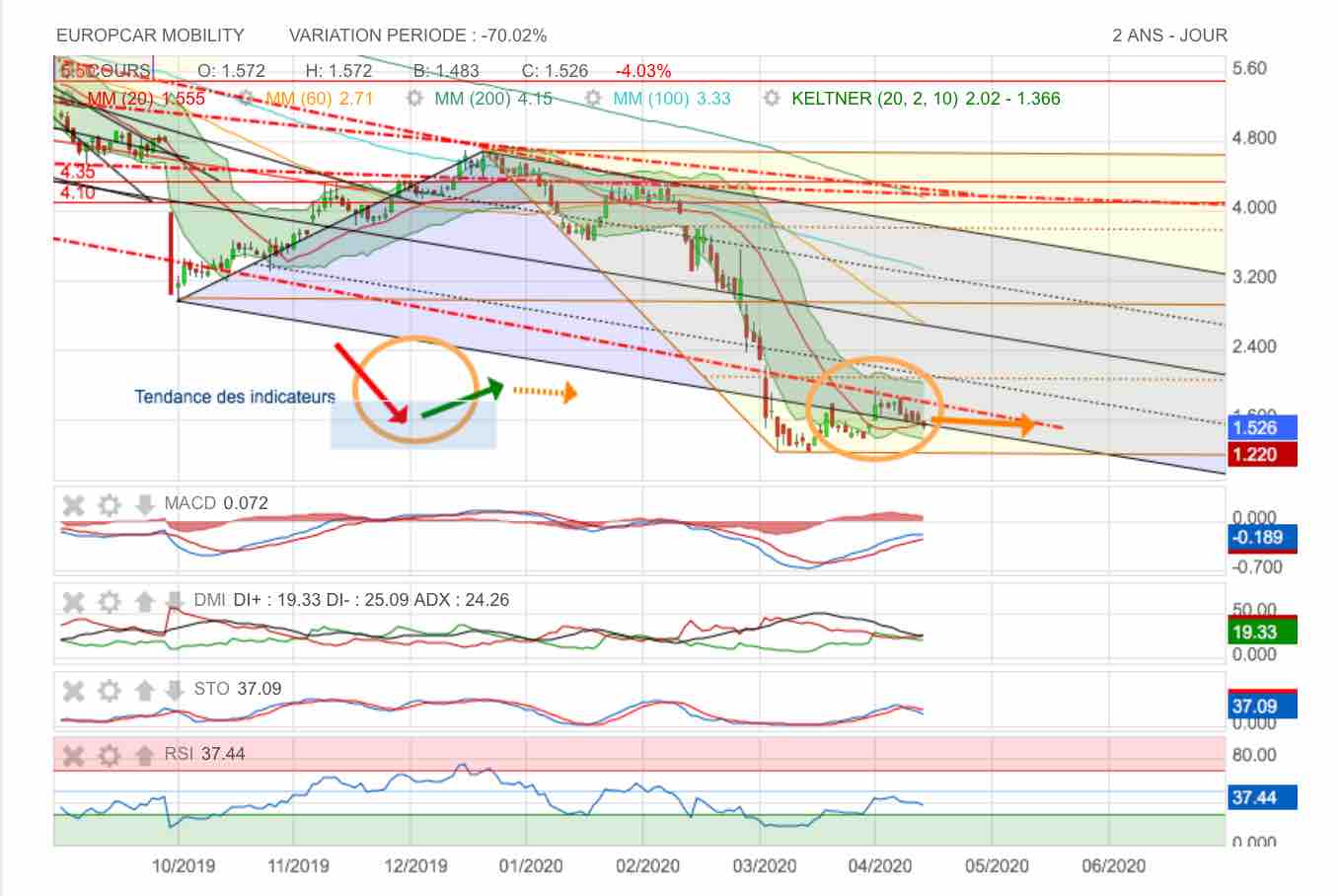This screenshot has height=896, width=1338.
Task: Click the blue 1.526 current price tag
Action: 1262,427
